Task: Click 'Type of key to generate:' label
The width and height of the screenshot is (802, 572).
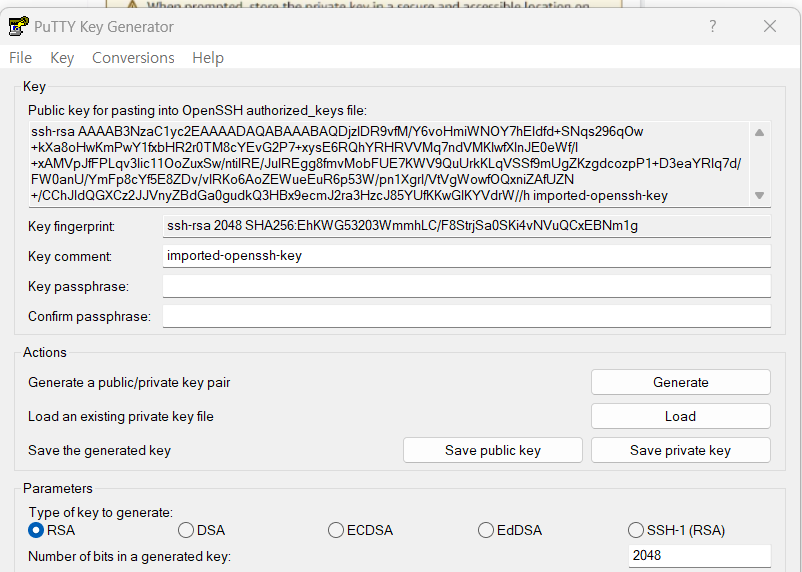Action: pos(101,513)
